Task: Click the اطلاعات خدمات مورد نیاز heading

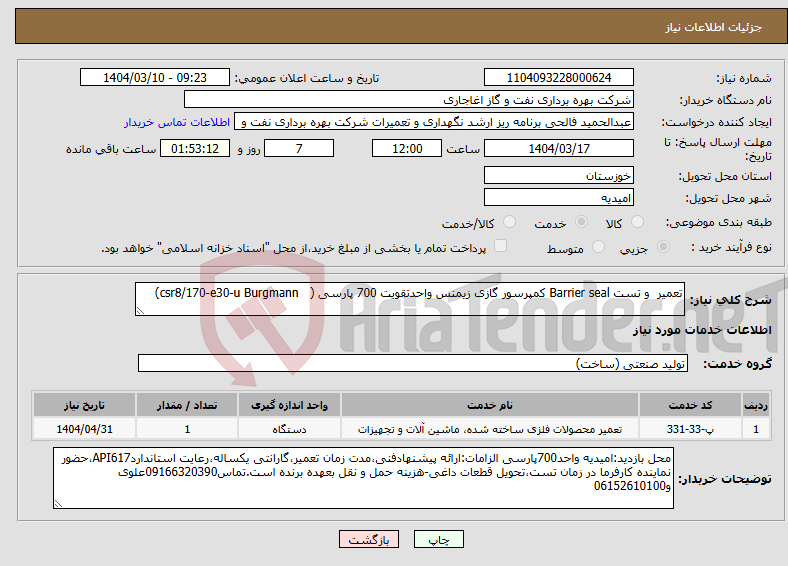Action: (702, 330)
